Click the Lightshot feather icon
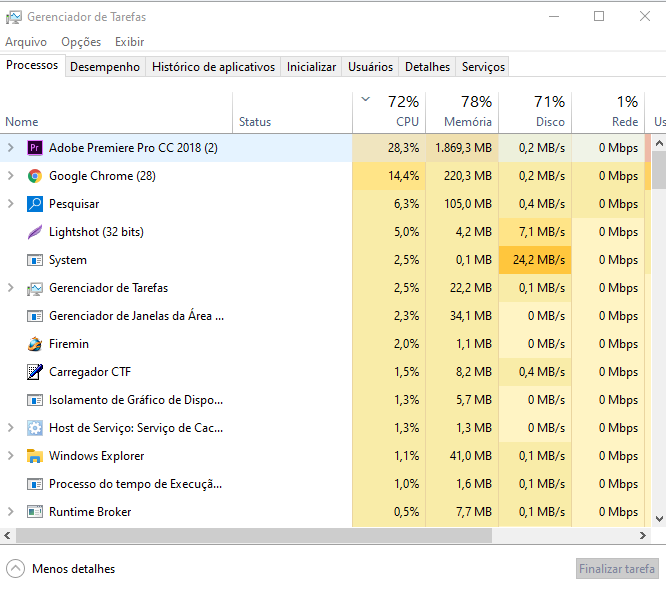This screenshot has width=666, height=592. click(x=35, y=232)
